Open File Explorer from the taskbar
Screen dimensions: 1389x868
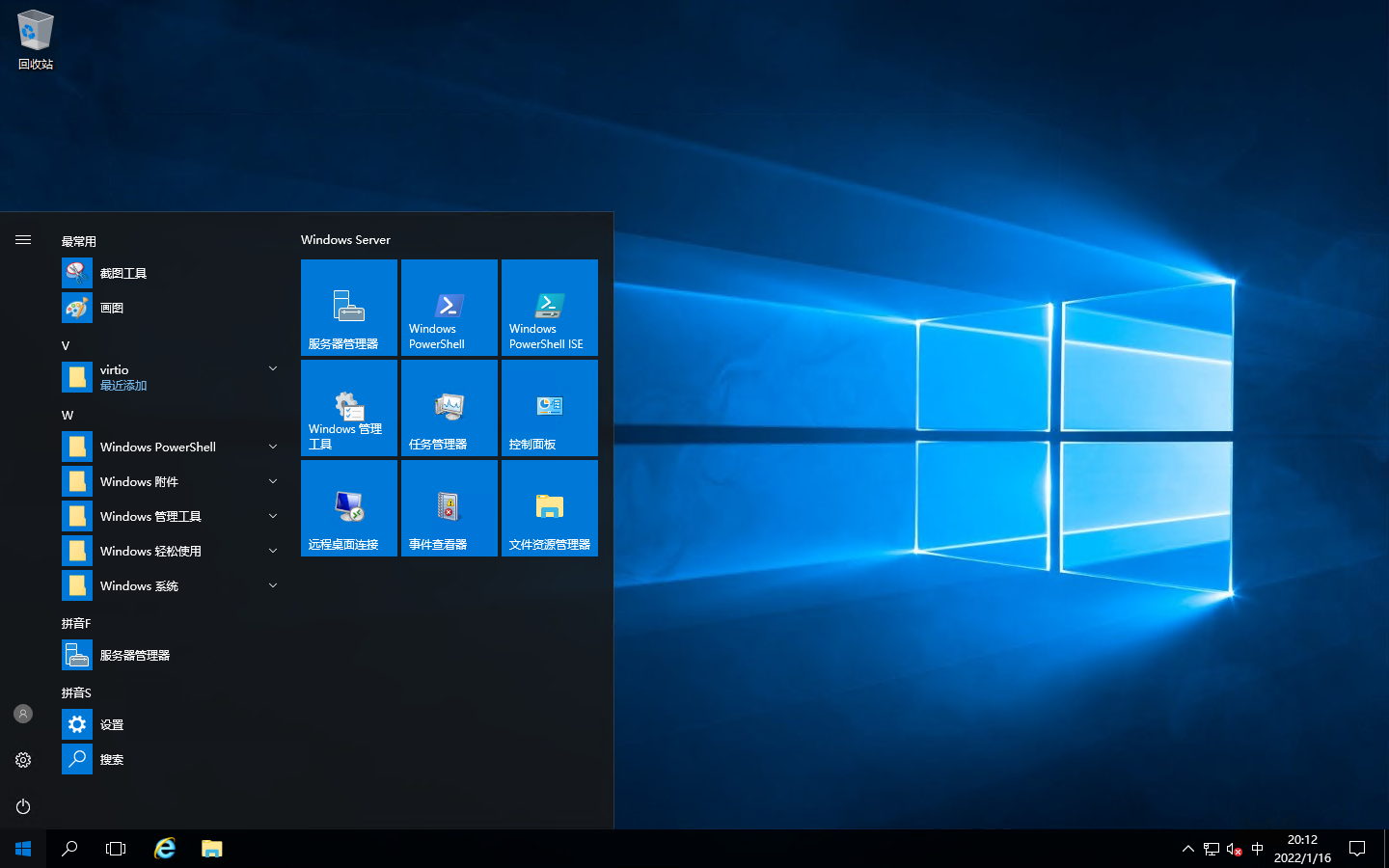212,849
